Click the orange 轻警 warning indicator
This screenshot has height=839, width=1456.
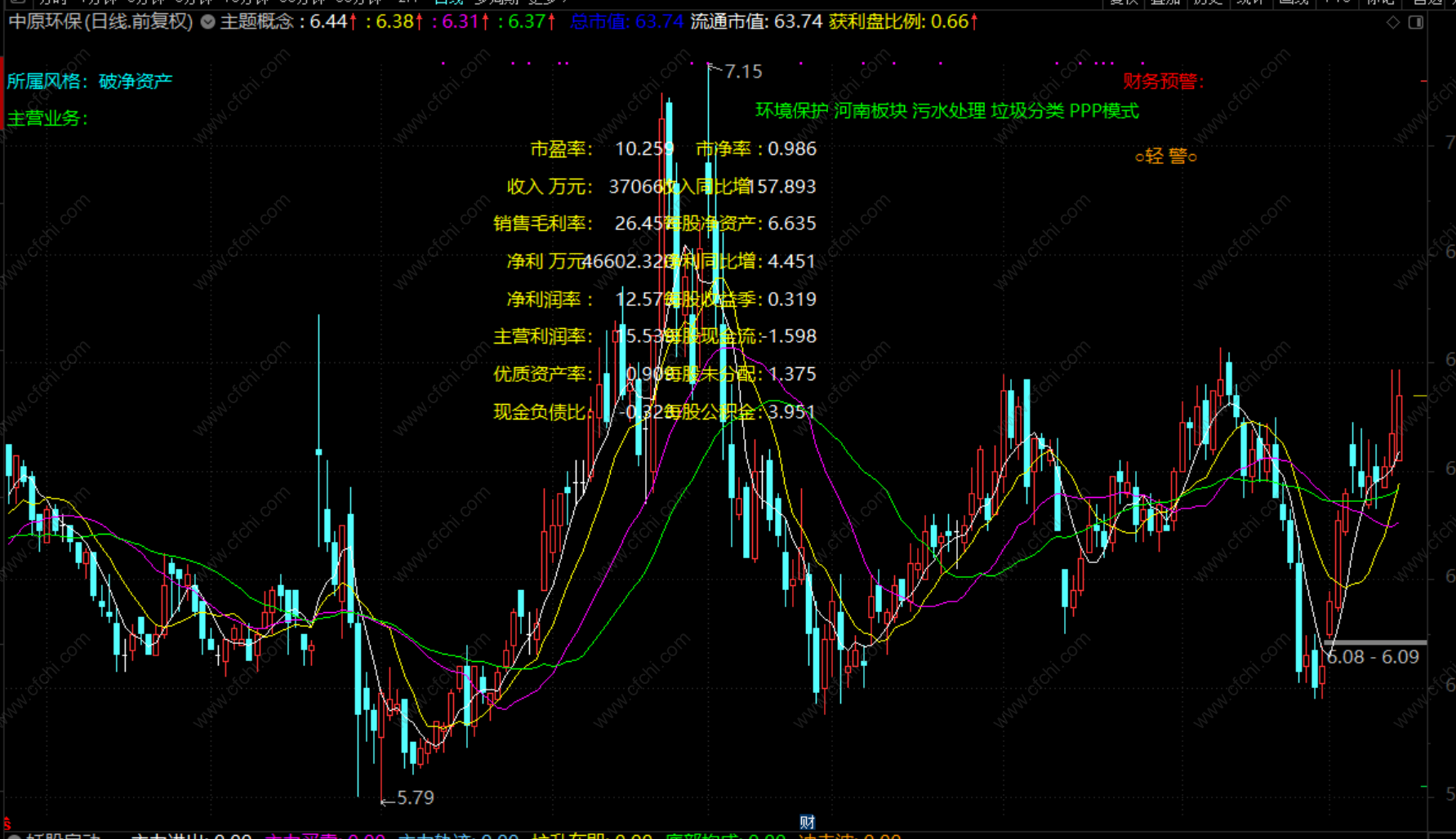(1166, 156)
